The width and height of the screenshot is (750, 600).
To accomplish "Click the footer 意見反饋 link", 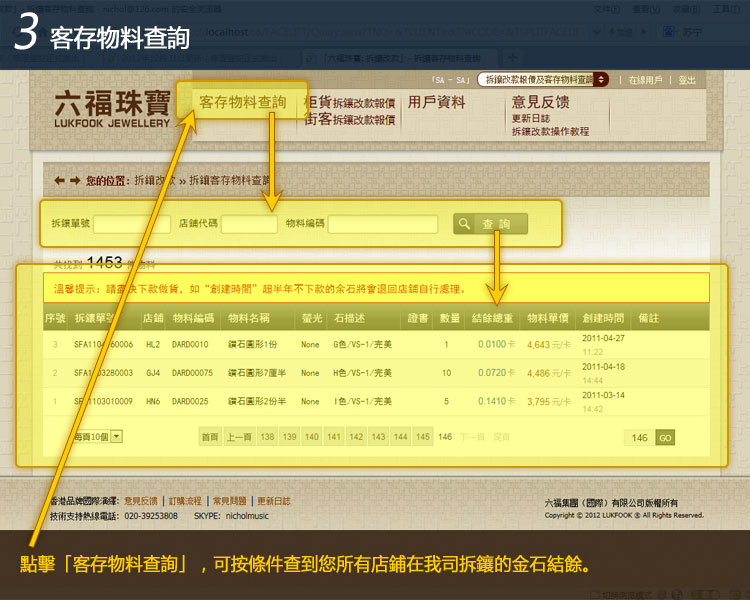I will click(141, 501).
